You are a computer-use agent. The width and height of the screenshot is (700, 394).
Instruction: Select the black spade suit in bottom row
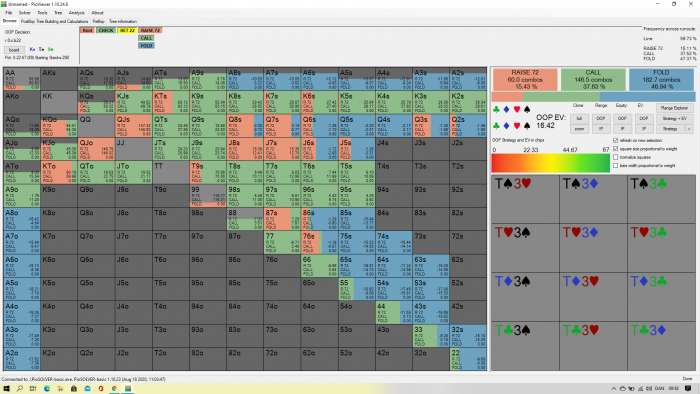[x=527, y=126]
